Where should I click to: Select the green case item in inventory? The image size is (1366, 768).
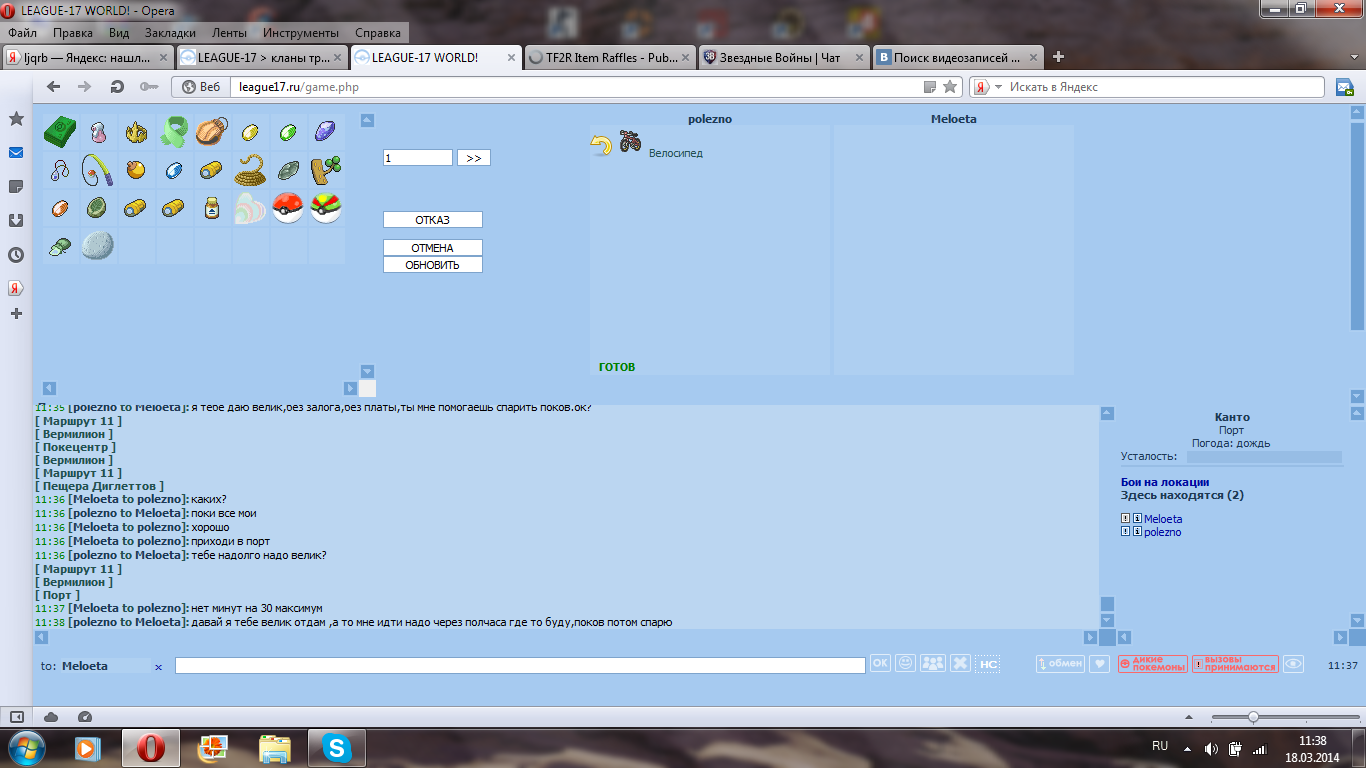60,132
